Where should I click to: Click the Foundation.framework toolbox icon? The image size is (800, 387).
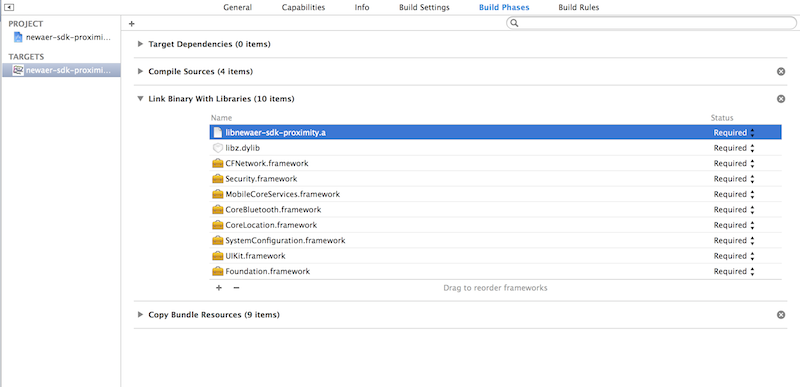(x=218, y=271)
